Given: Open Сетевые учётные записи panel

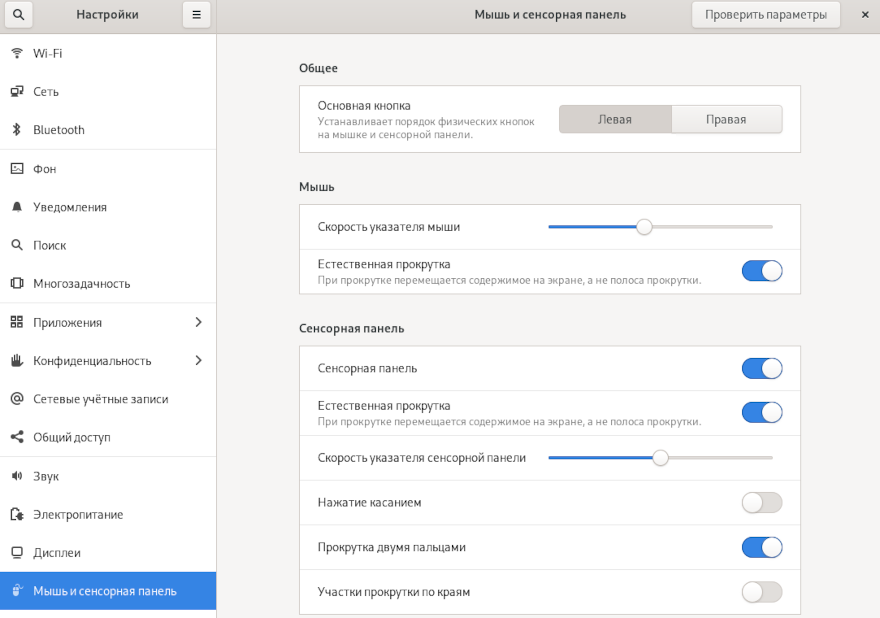Looking at the screenshot, I should click(x=100, y=399).
